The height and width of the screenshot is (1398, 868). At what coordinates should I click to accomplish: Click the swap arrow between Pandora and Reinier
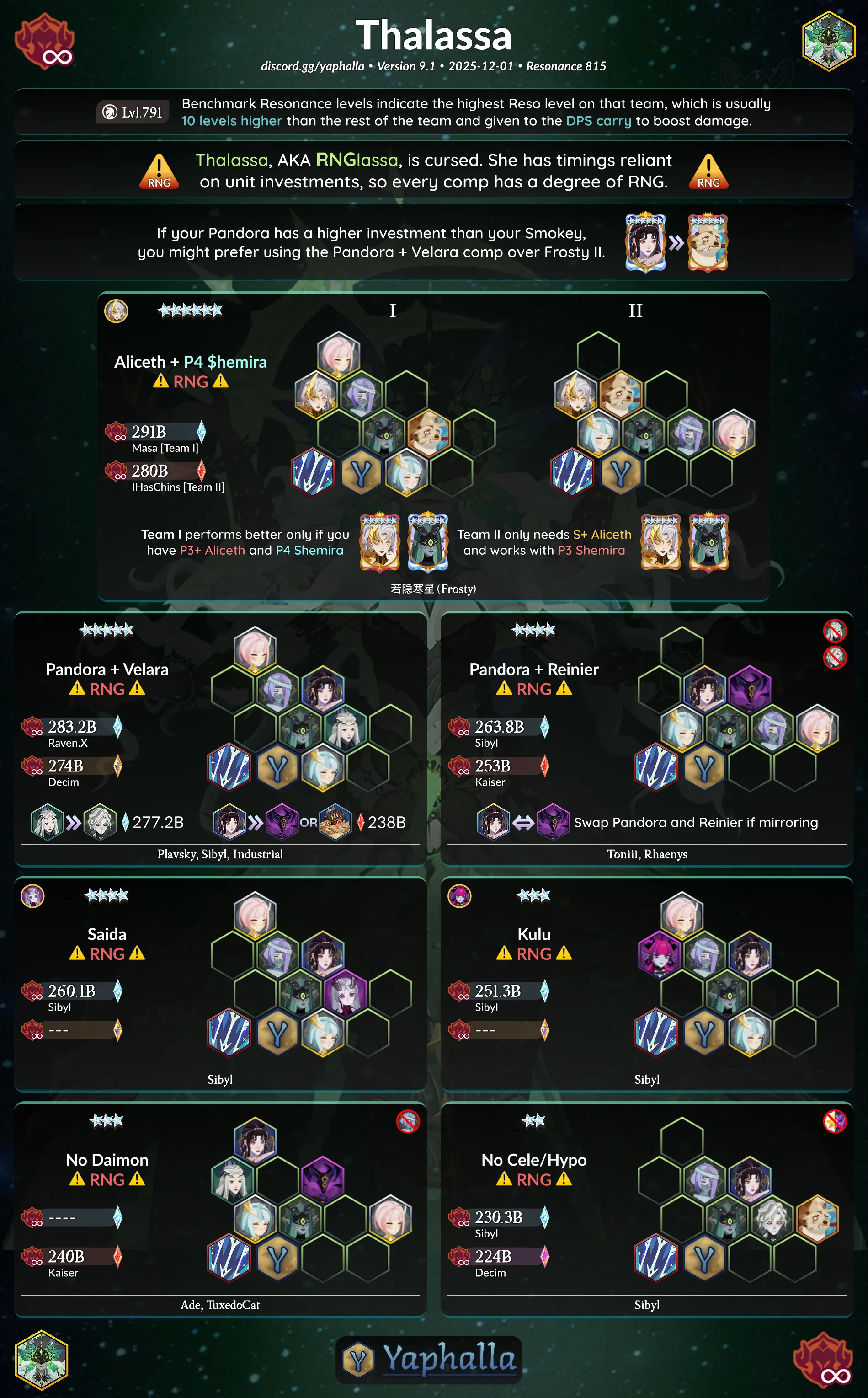tap(522, 823)
